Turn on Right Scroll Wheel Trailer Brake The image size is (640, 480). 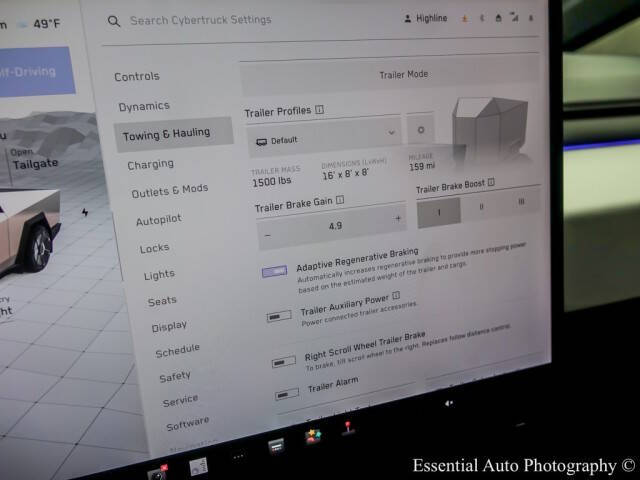284,361
